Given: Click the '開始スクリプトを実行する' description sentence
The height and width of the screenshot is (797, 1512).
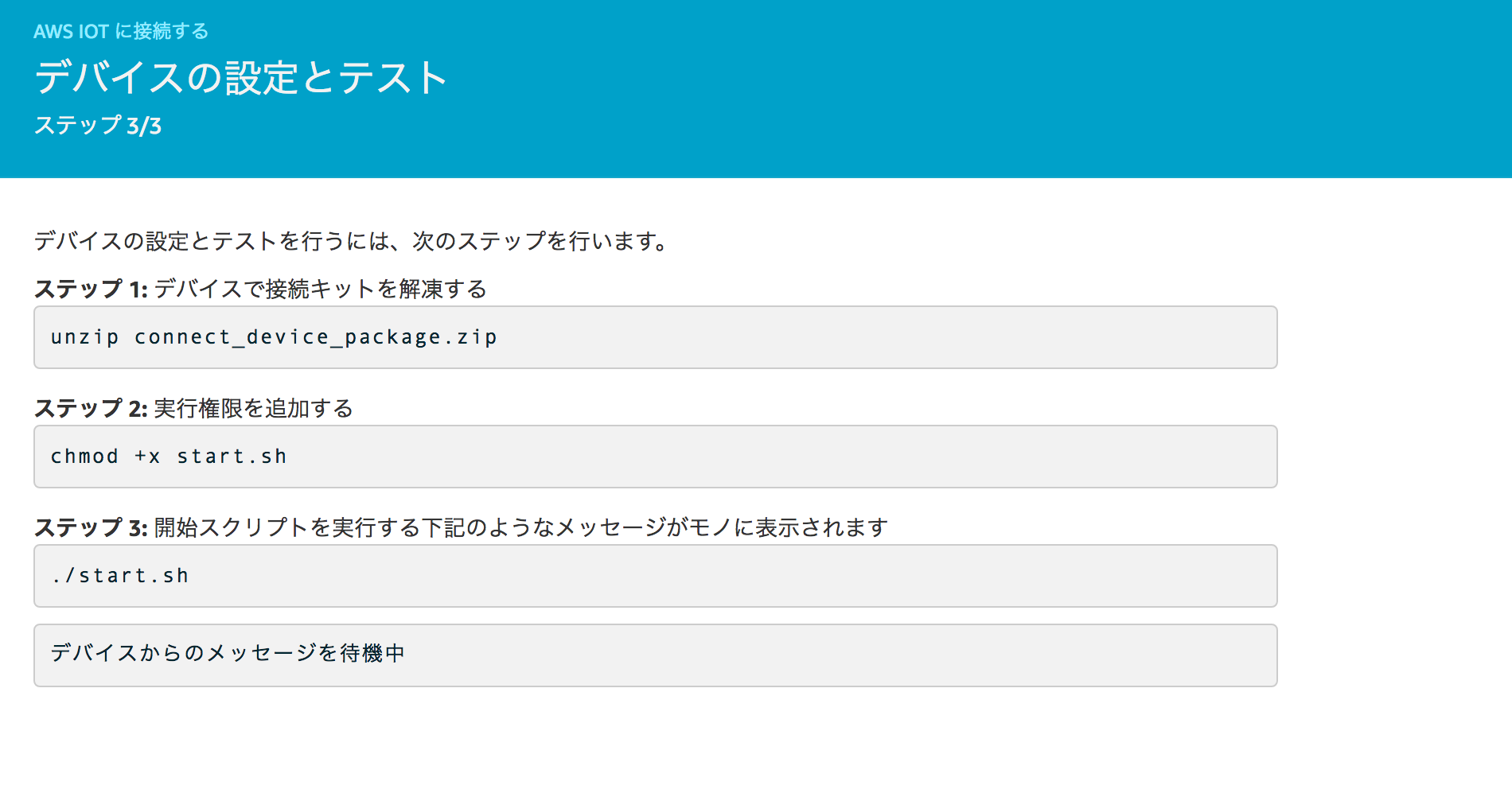Looking at the screenshot, I should pos(287,527).
